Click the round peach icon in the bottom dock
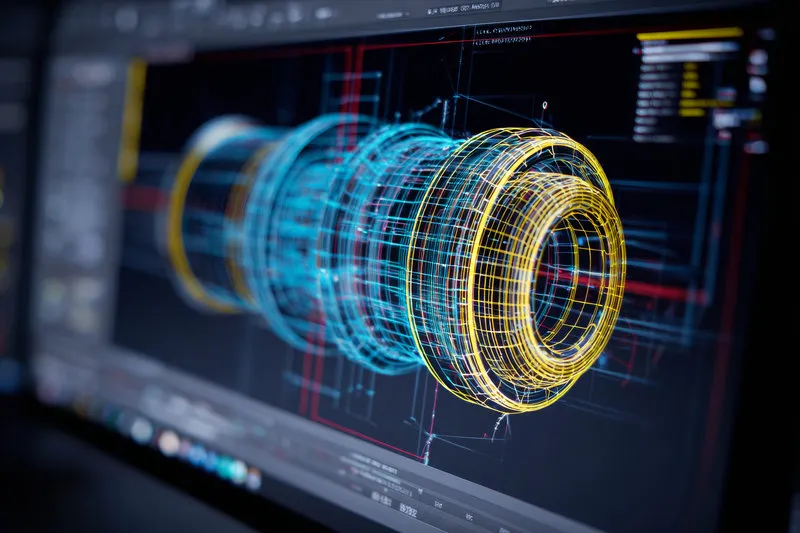Screen dimensions: 800x533 [x=169, y=441]
